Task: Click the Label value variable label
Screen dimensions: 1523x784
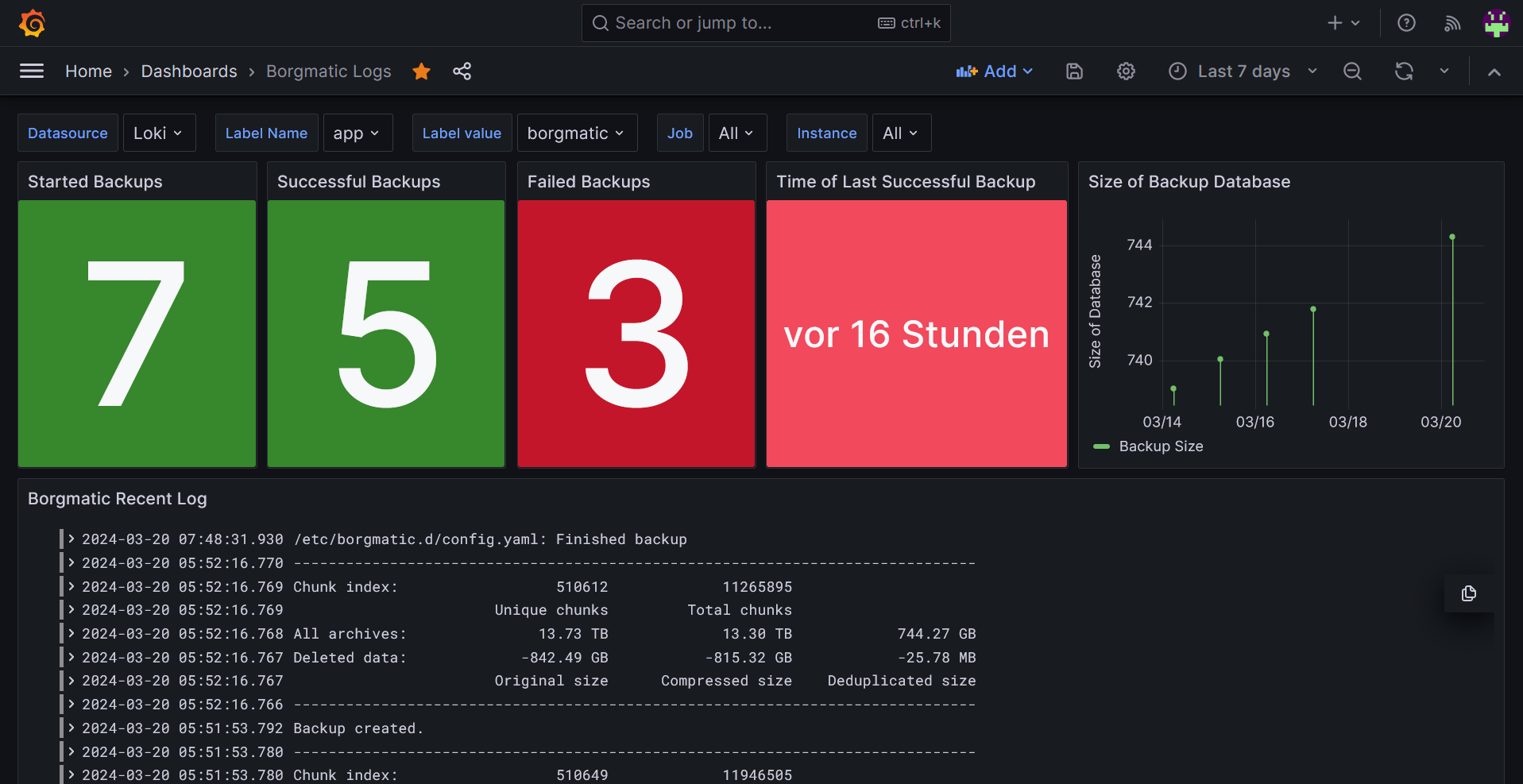Action: click(462, 133)
